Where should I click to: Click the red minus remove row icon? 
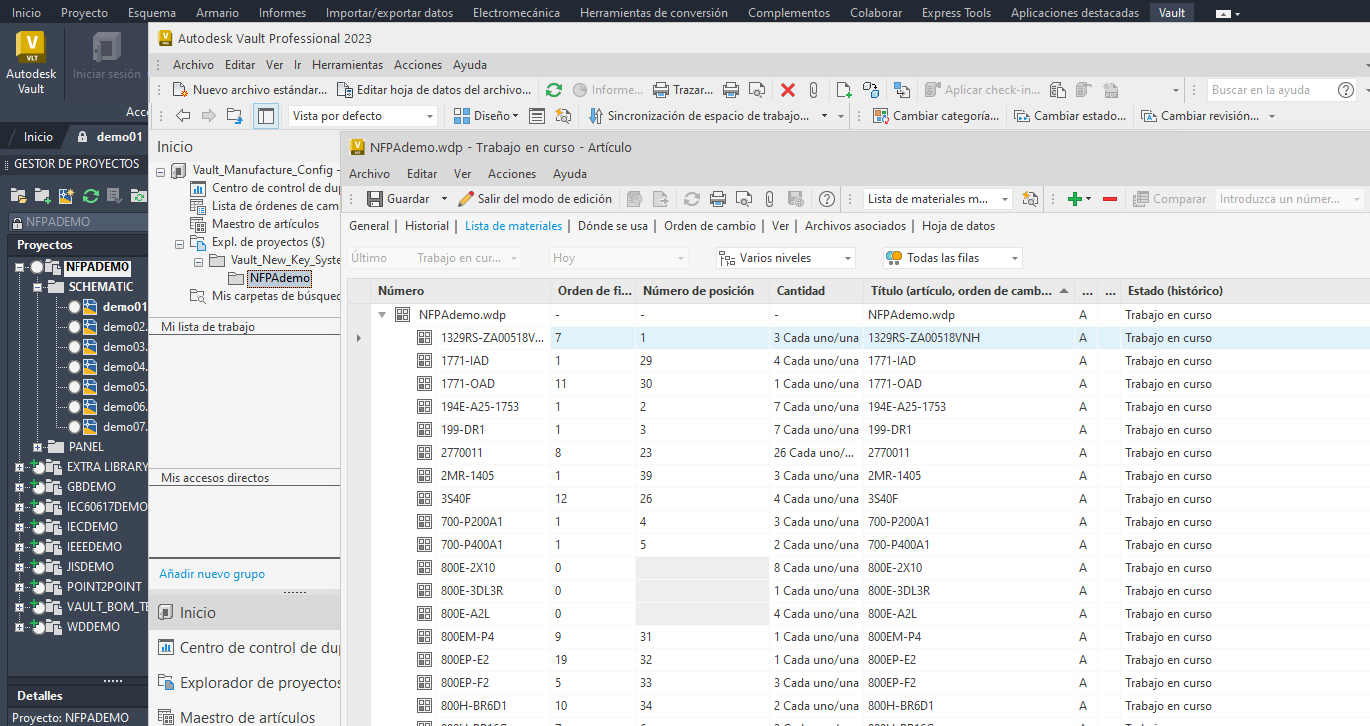pos(1110,199)
